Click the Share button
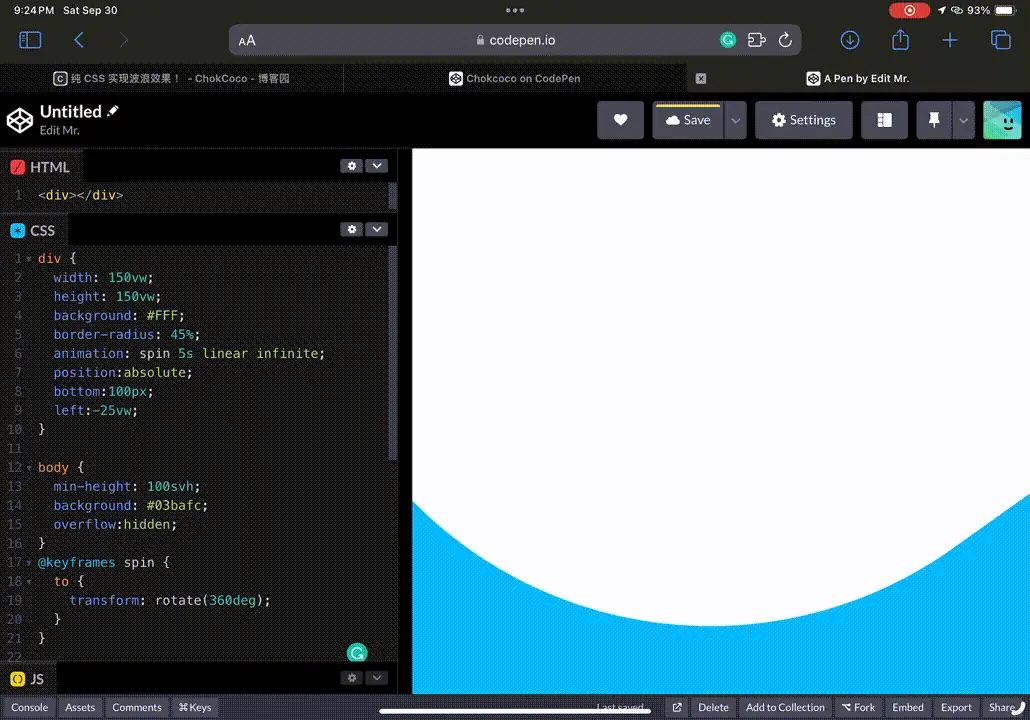The width and height of the screenshot is (1030, 720). tap(1004, 708)
